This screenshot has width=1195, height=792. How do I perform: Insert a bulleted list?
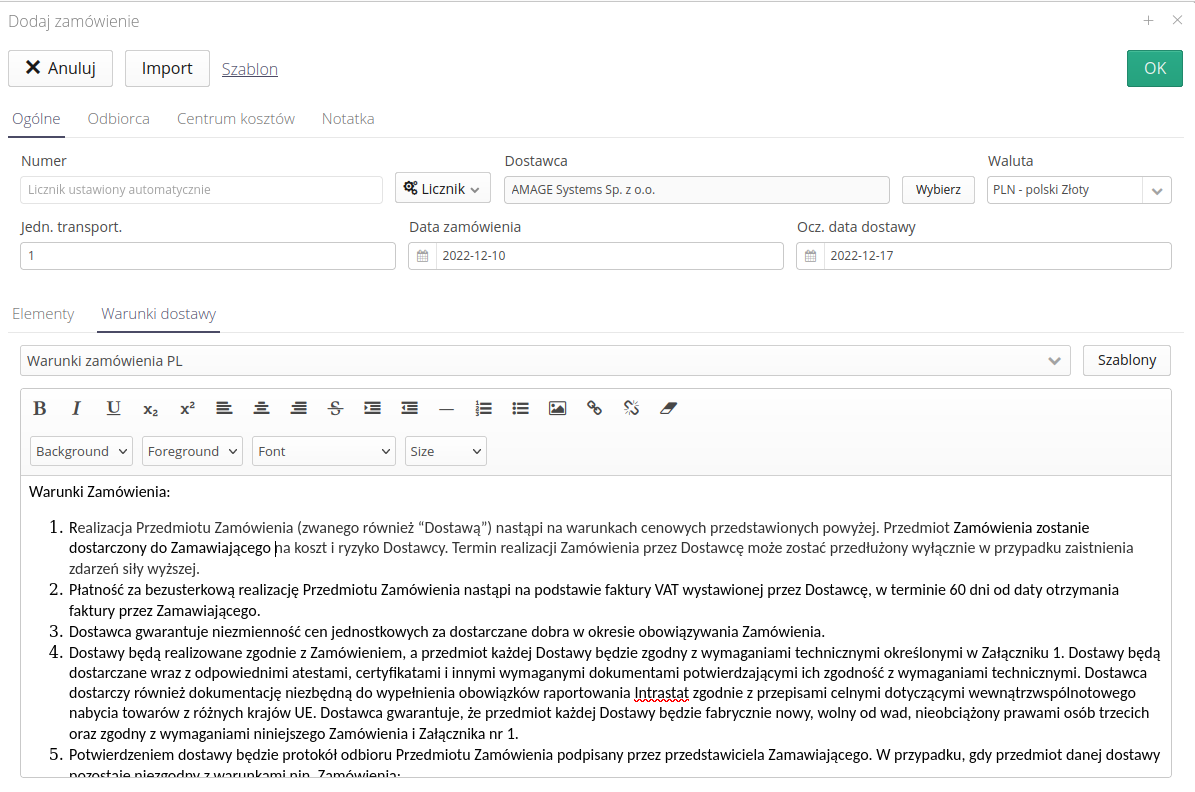point(520,408)
